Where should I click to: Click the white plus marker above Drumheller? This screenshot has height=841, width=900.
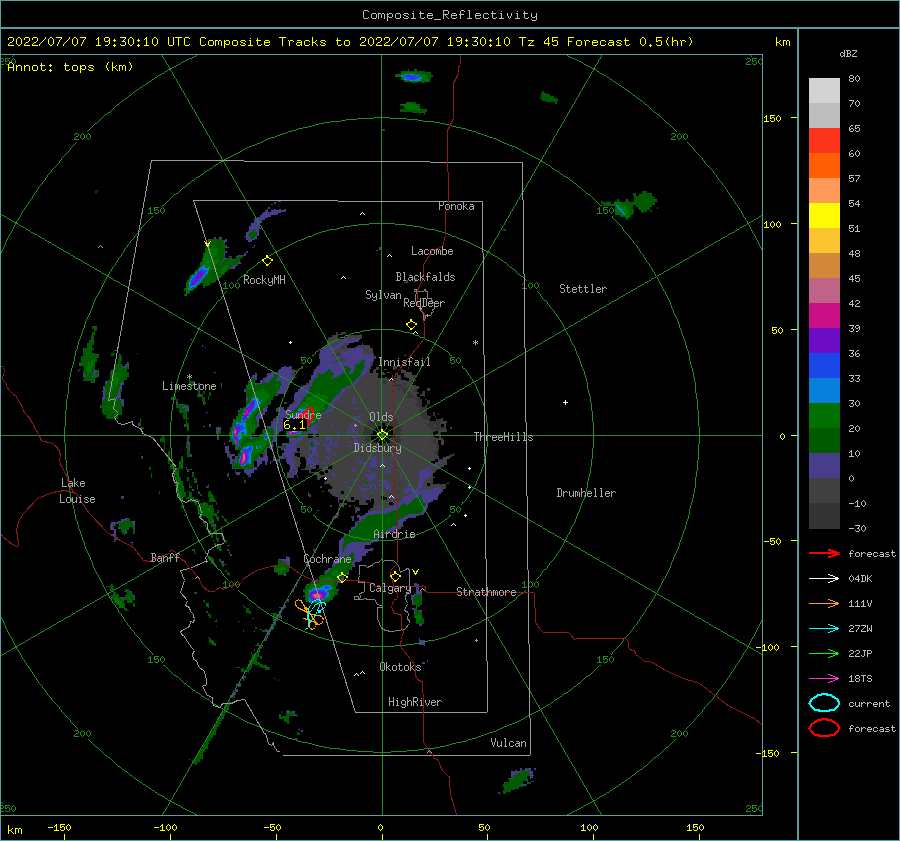point(565,402)
